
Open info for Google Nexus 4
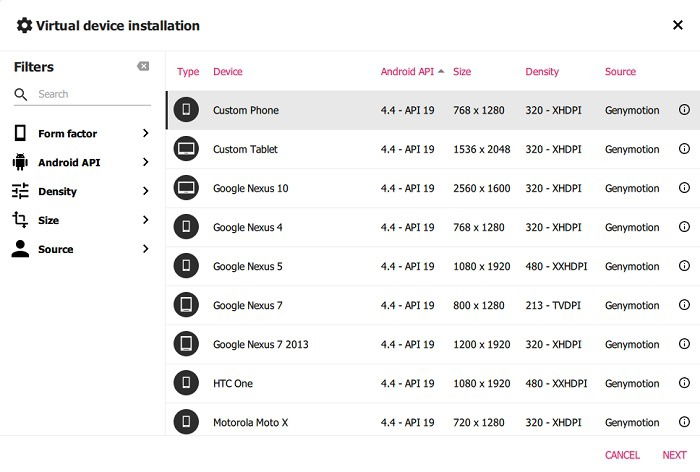[x=684, y=226]
